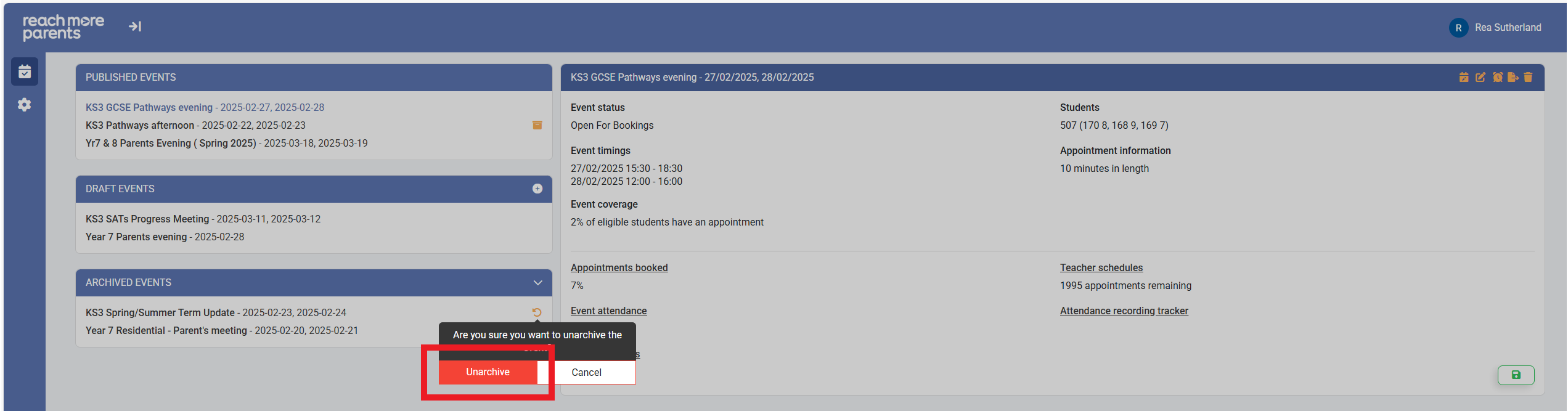The width and height of the screenshot is (1568, 411).
Task: Click the alarm clock reminder icon
Action: click(x=1497, y=78)
